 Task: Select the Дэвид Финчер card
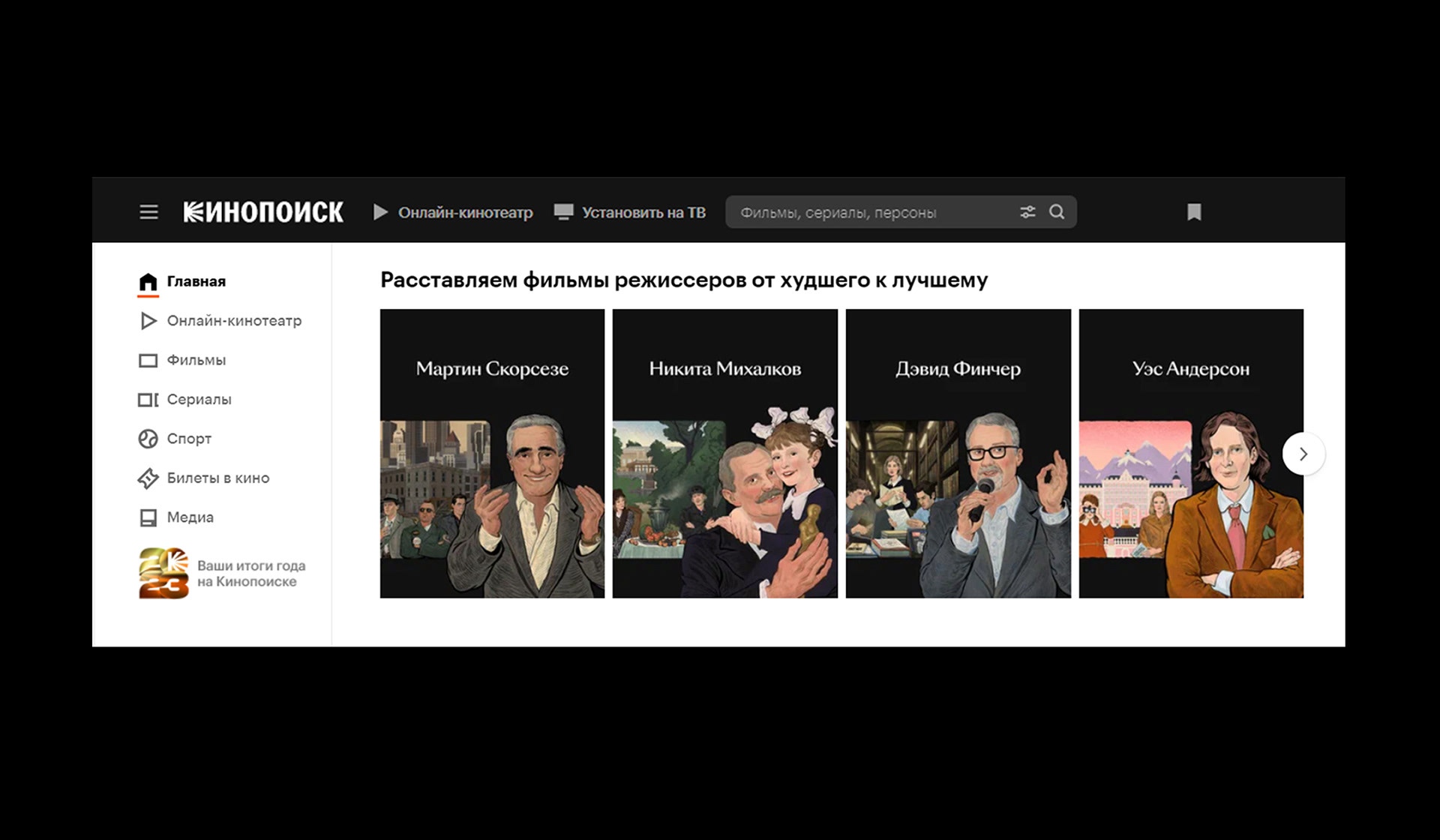click(x=958, y=453)
